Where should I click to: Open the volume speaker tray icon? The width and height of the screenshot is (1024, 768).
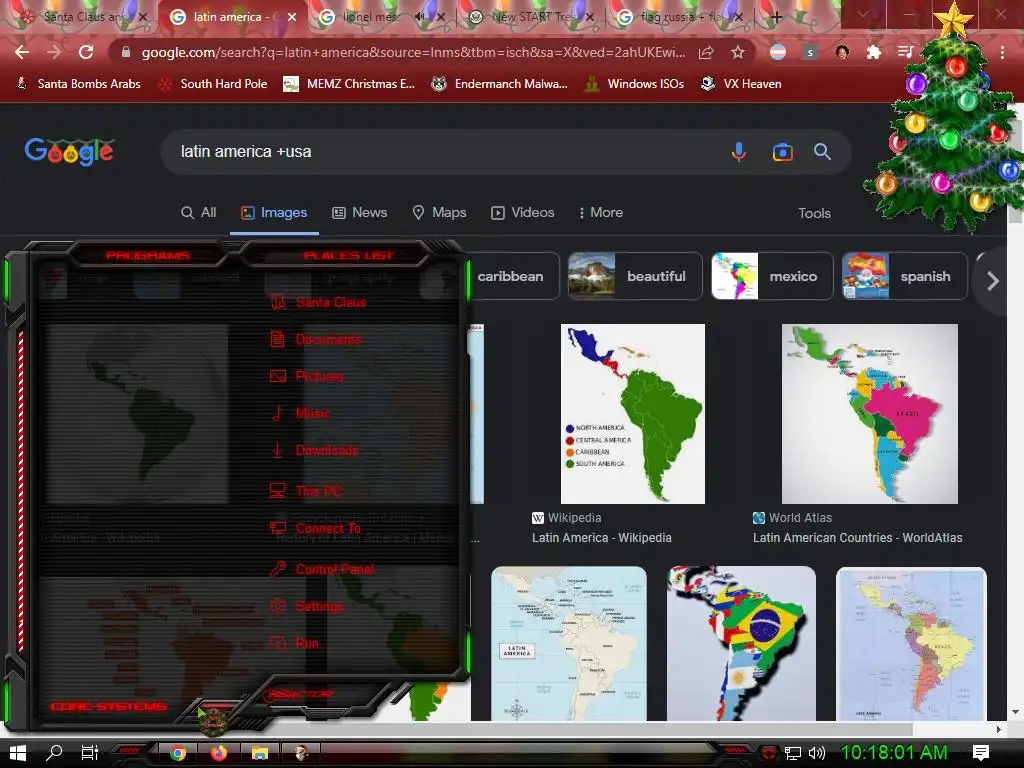click(x=817, y=753)
